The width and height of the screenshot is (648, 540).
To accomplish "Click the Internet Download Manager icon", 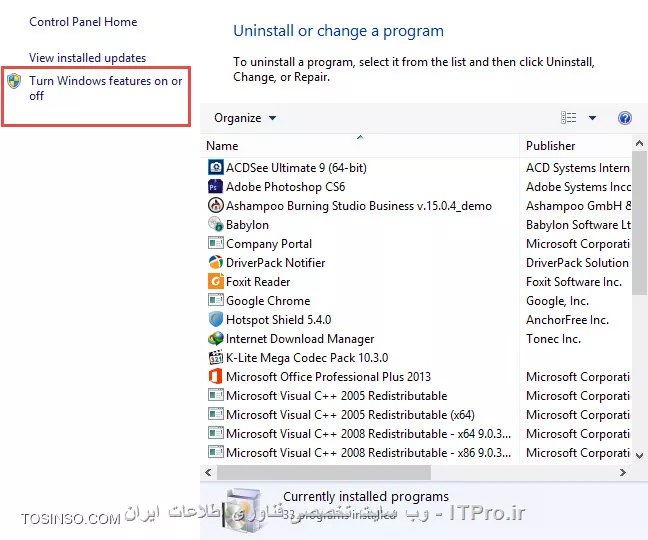I will 215,338.
